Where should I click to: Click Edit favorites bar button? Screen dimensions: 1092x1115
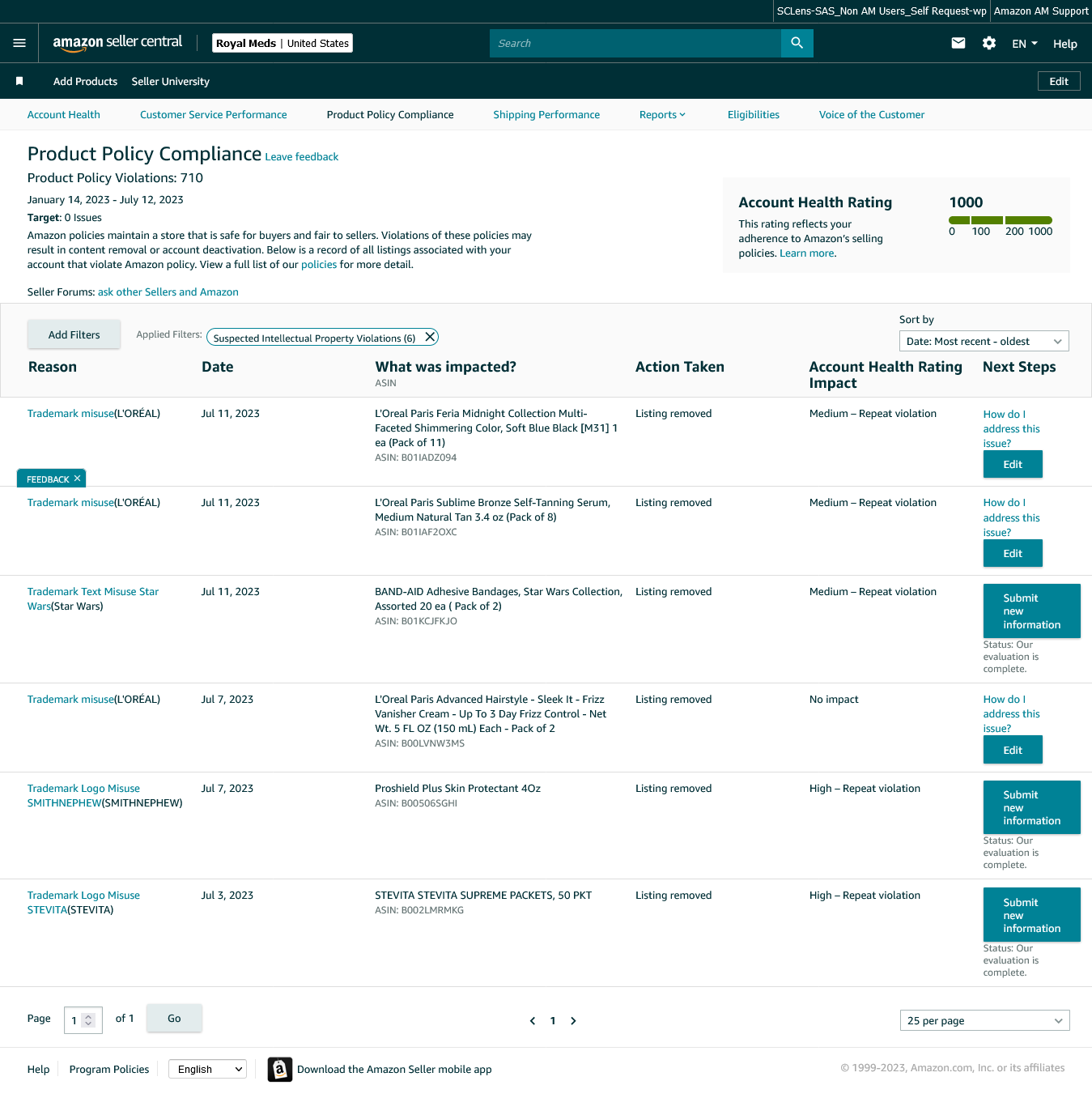[x=1059, y=81]
